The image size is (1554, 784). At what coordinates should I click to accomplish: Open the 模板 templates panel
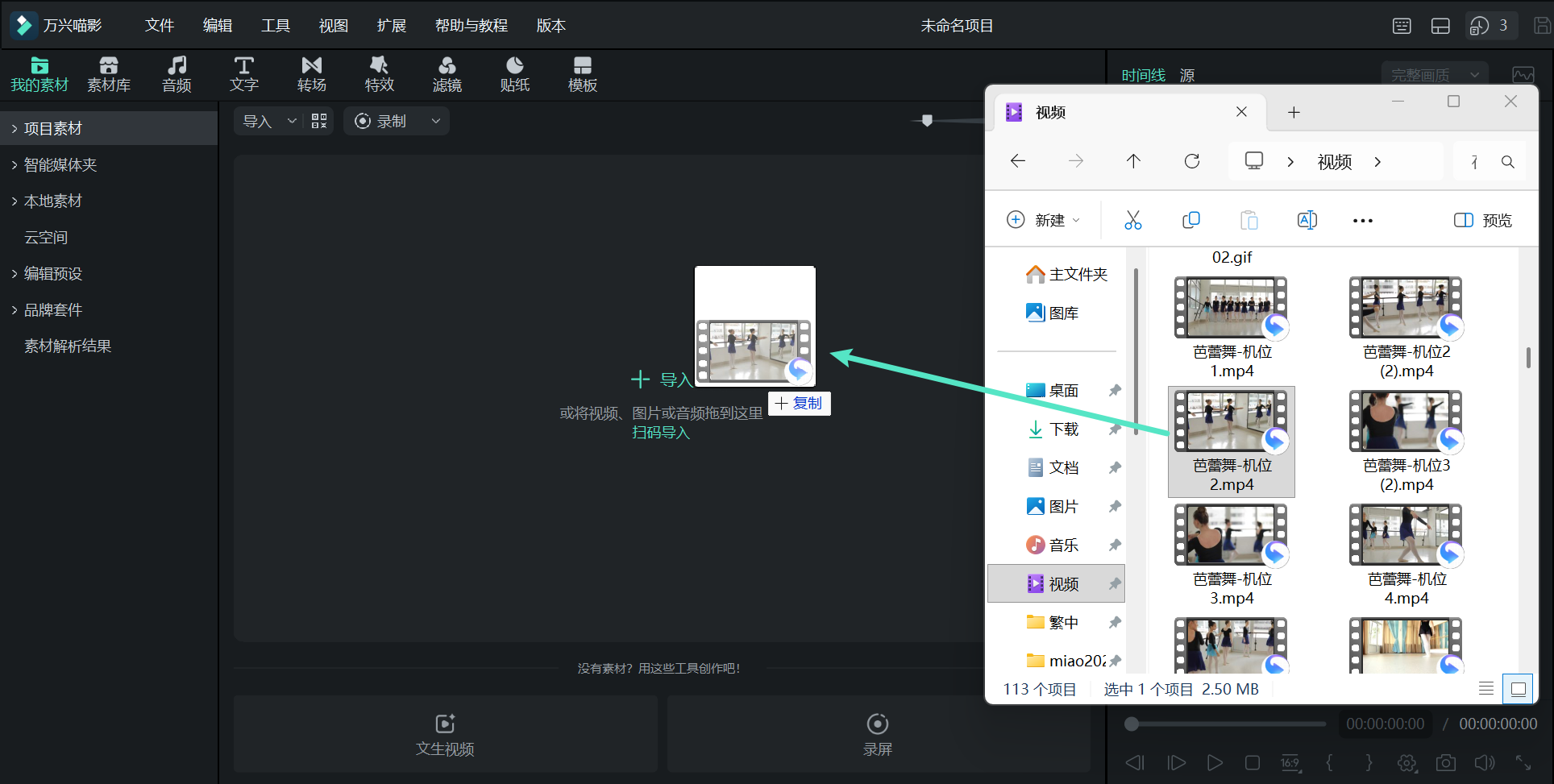click(583, 75)
